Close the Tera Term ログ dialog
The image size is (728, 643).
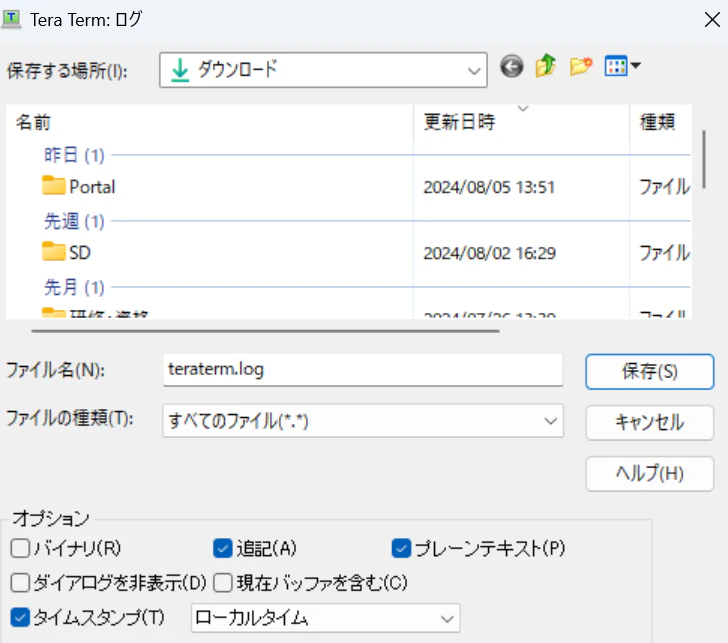pos(712,20)
